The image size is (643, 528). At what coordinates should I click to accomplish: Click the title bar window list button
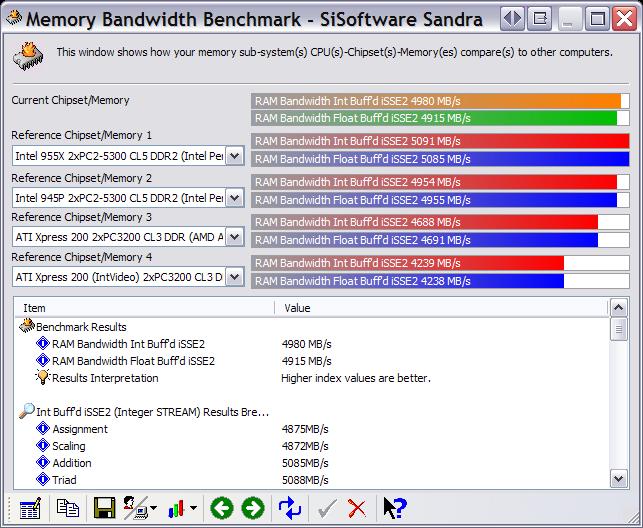pos(539,19)
